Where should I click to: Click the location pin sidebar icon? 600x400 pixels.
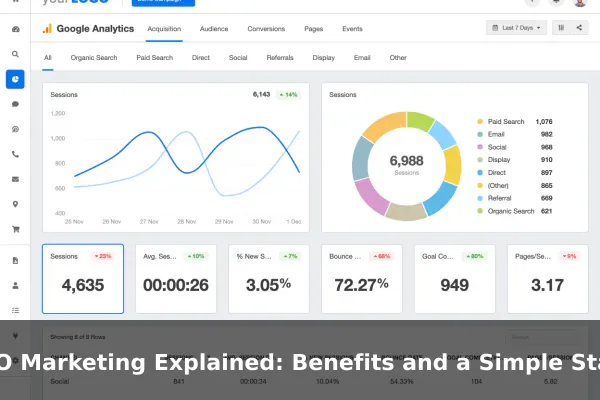[15, 204]
